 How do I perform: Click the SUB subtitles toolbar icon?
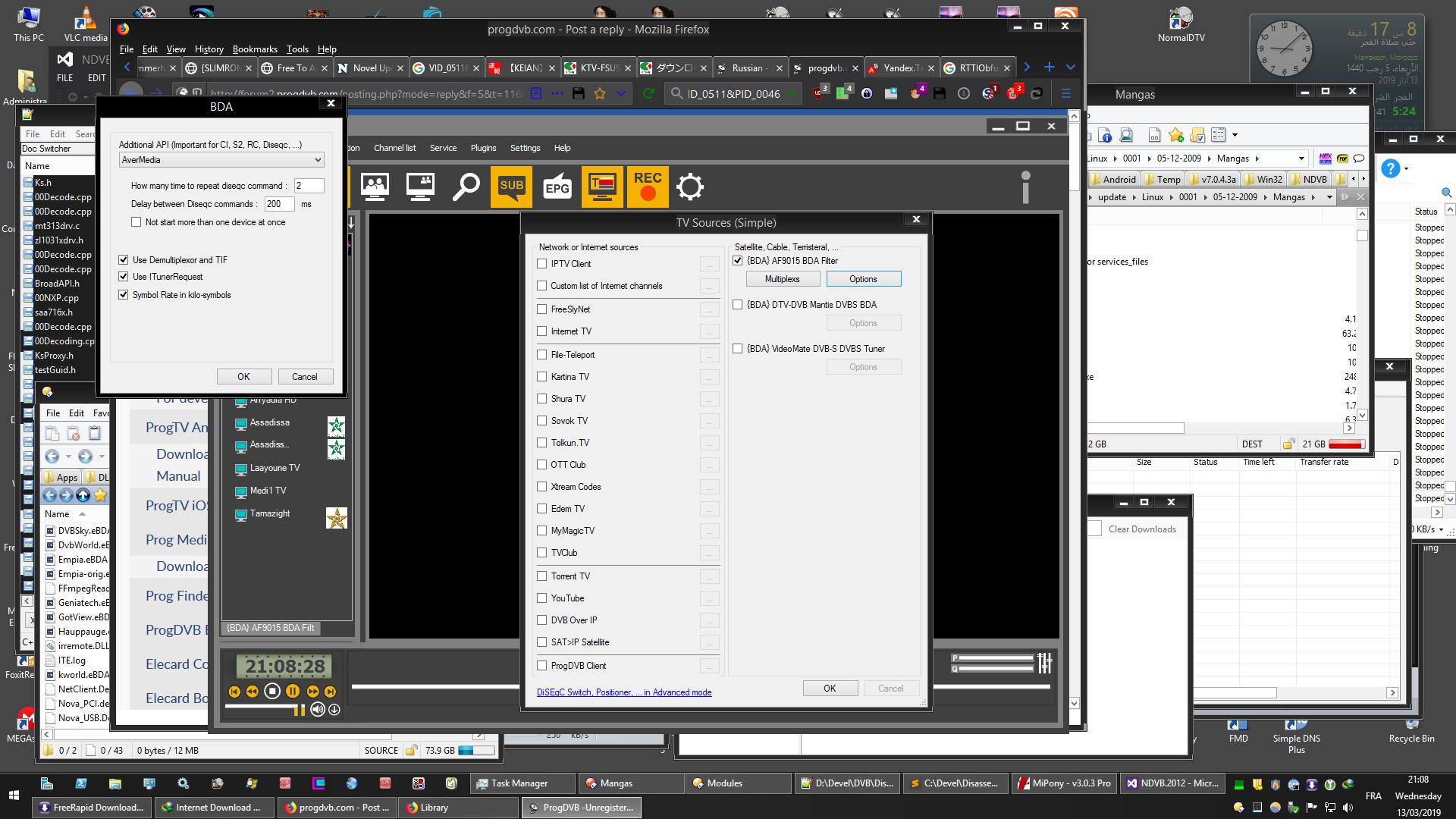(511, 187)
